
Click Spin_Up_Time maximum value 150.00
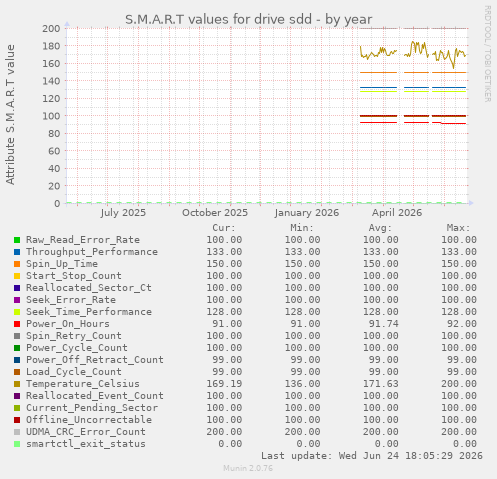point(459,264)
